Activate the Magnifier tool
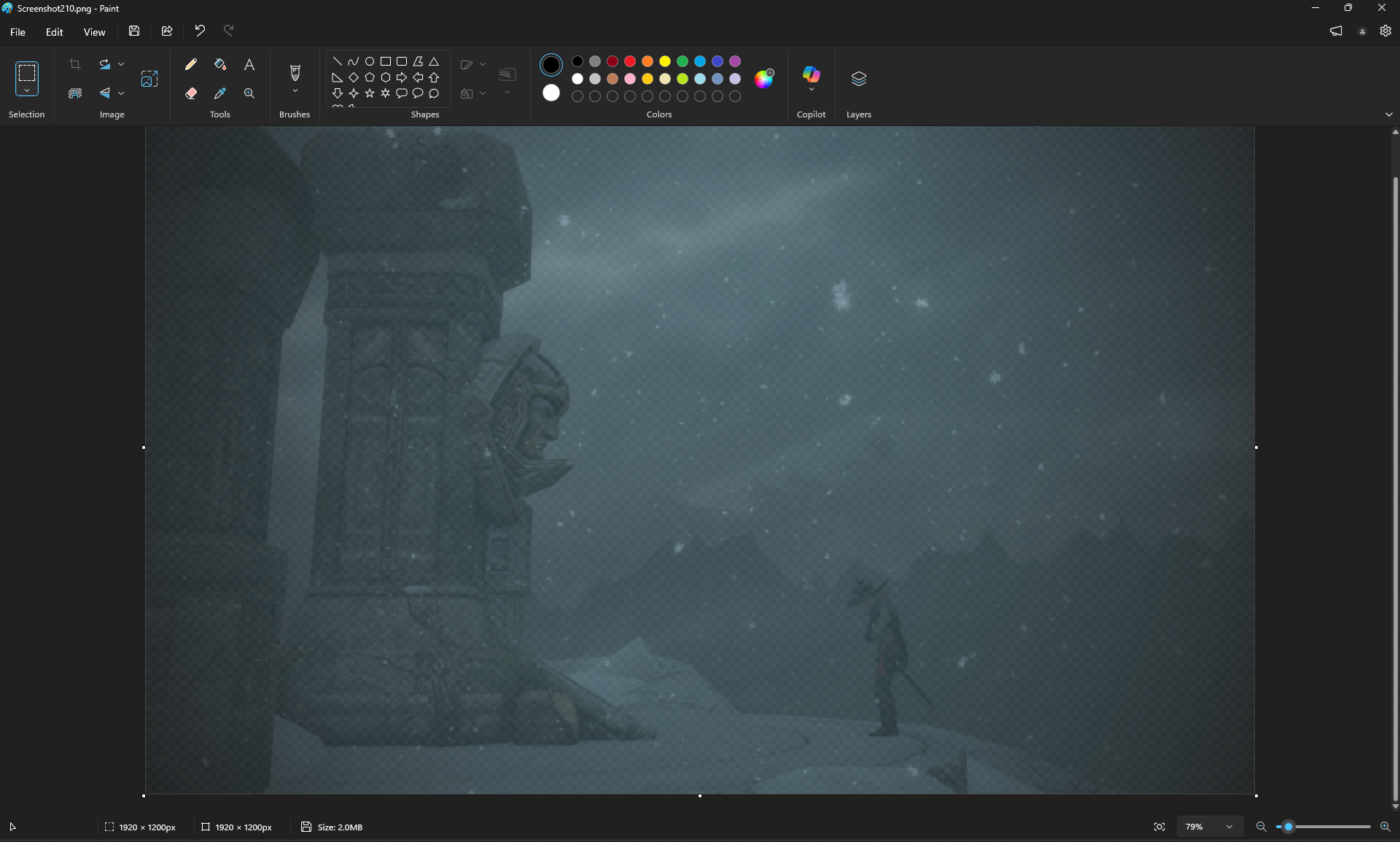 click(x=249, y=93)
